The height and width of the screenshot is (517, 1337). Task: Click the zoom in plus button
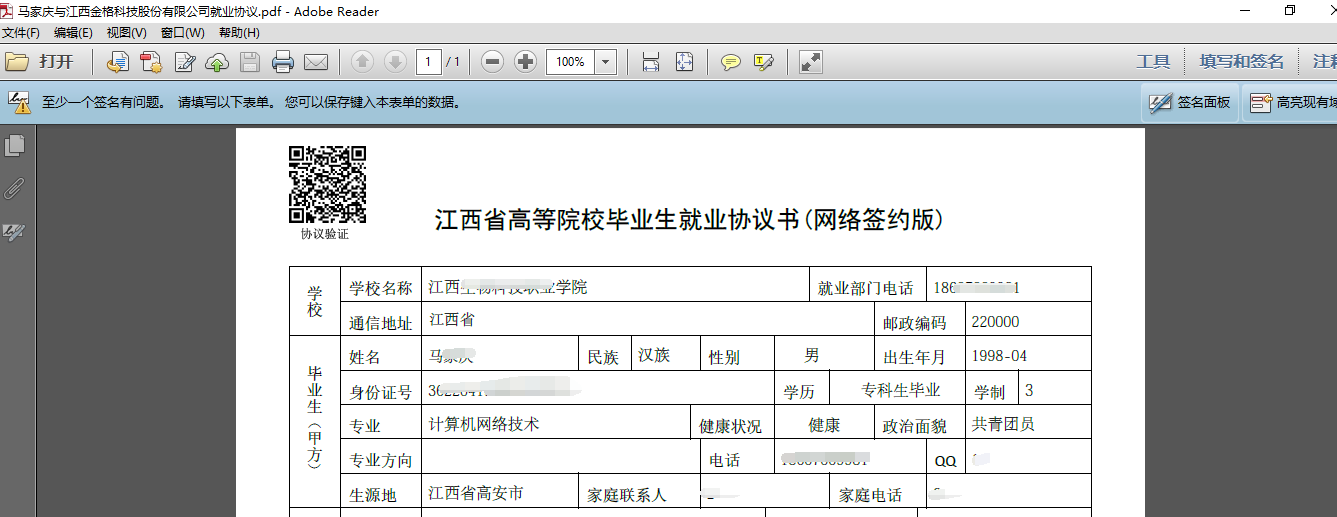525,62
